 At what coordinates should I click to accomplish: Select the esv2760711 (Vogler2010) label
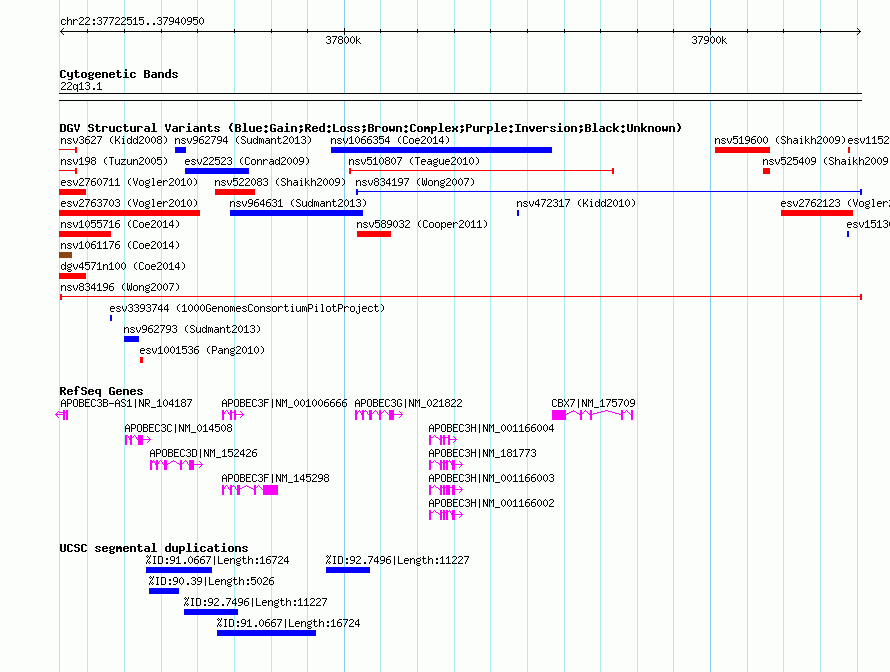[129, 182]
